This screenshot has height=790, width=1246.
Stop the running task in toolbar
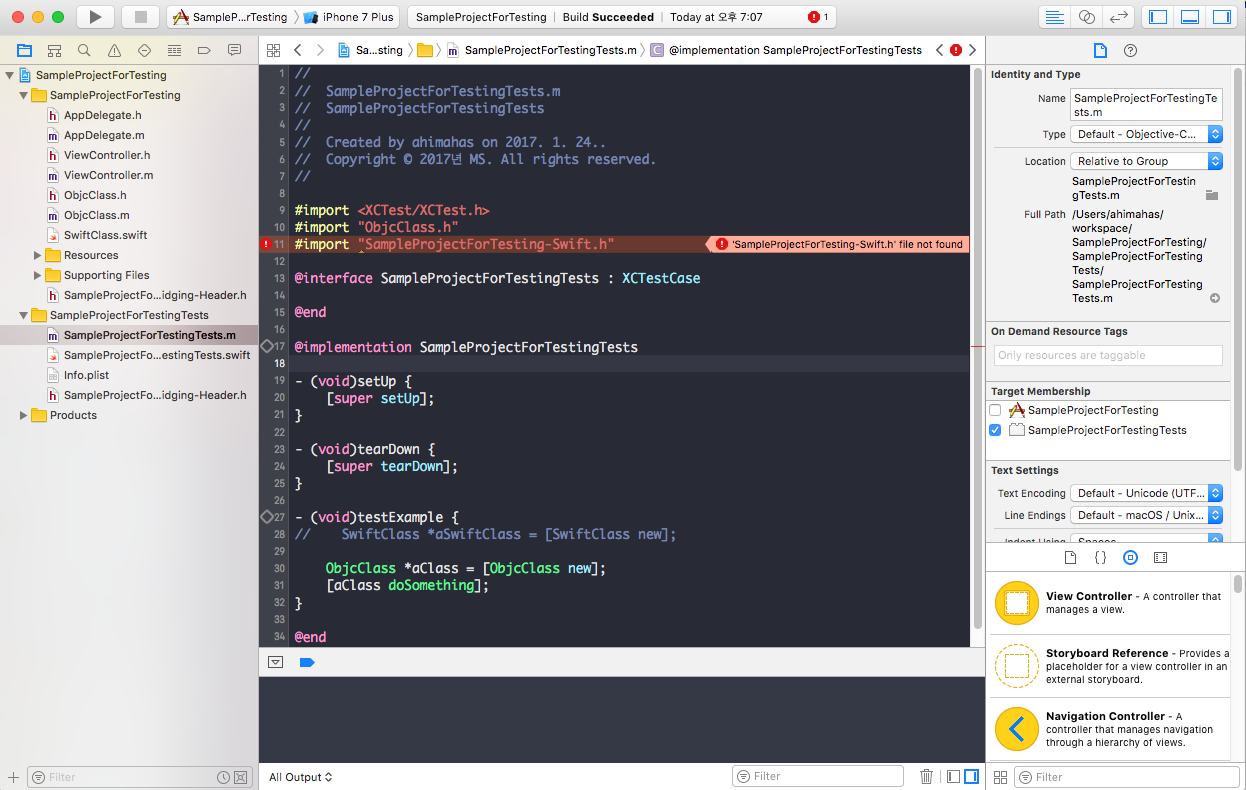pos(140,17)
